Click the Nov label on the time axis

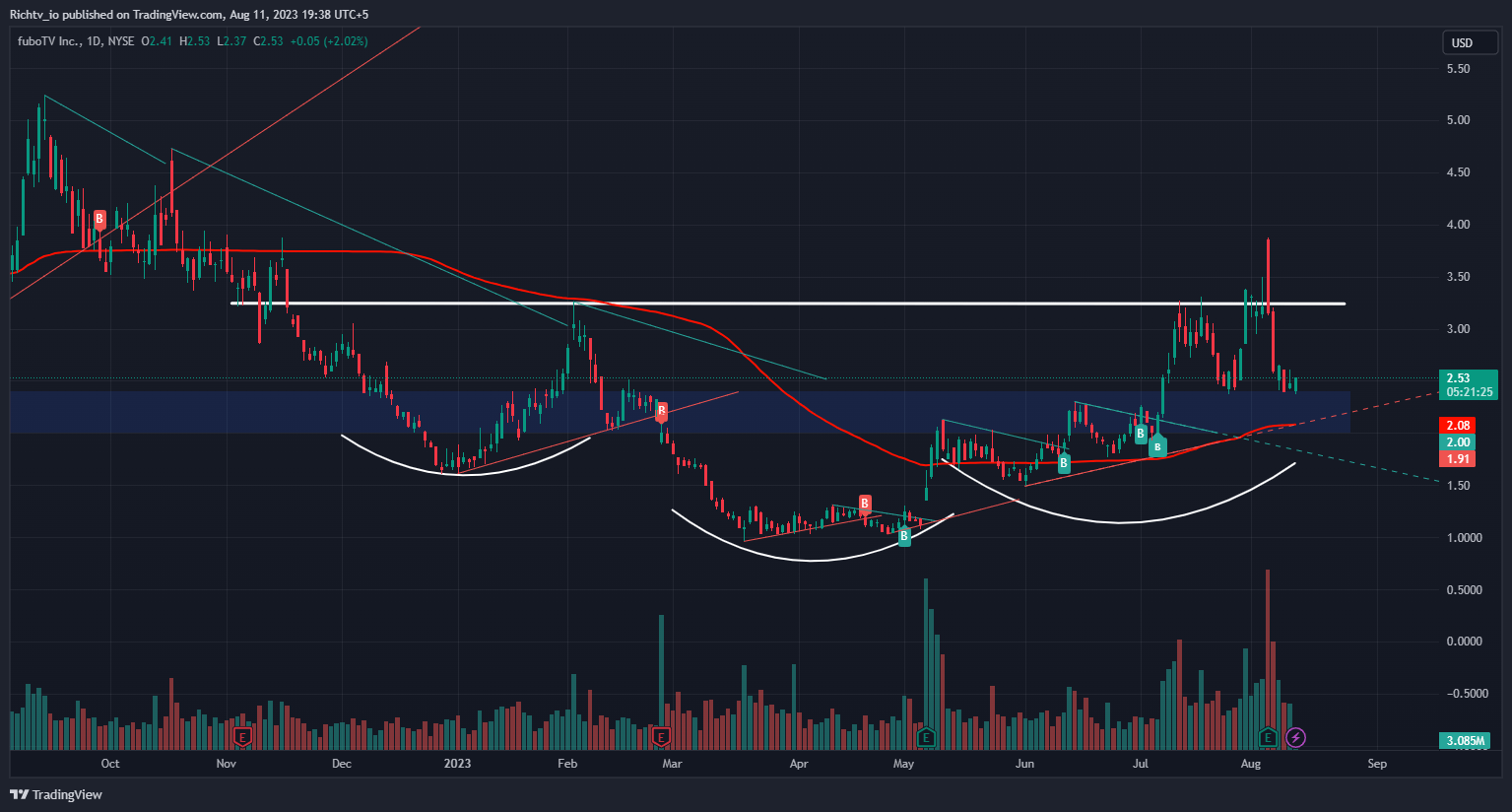227,764
